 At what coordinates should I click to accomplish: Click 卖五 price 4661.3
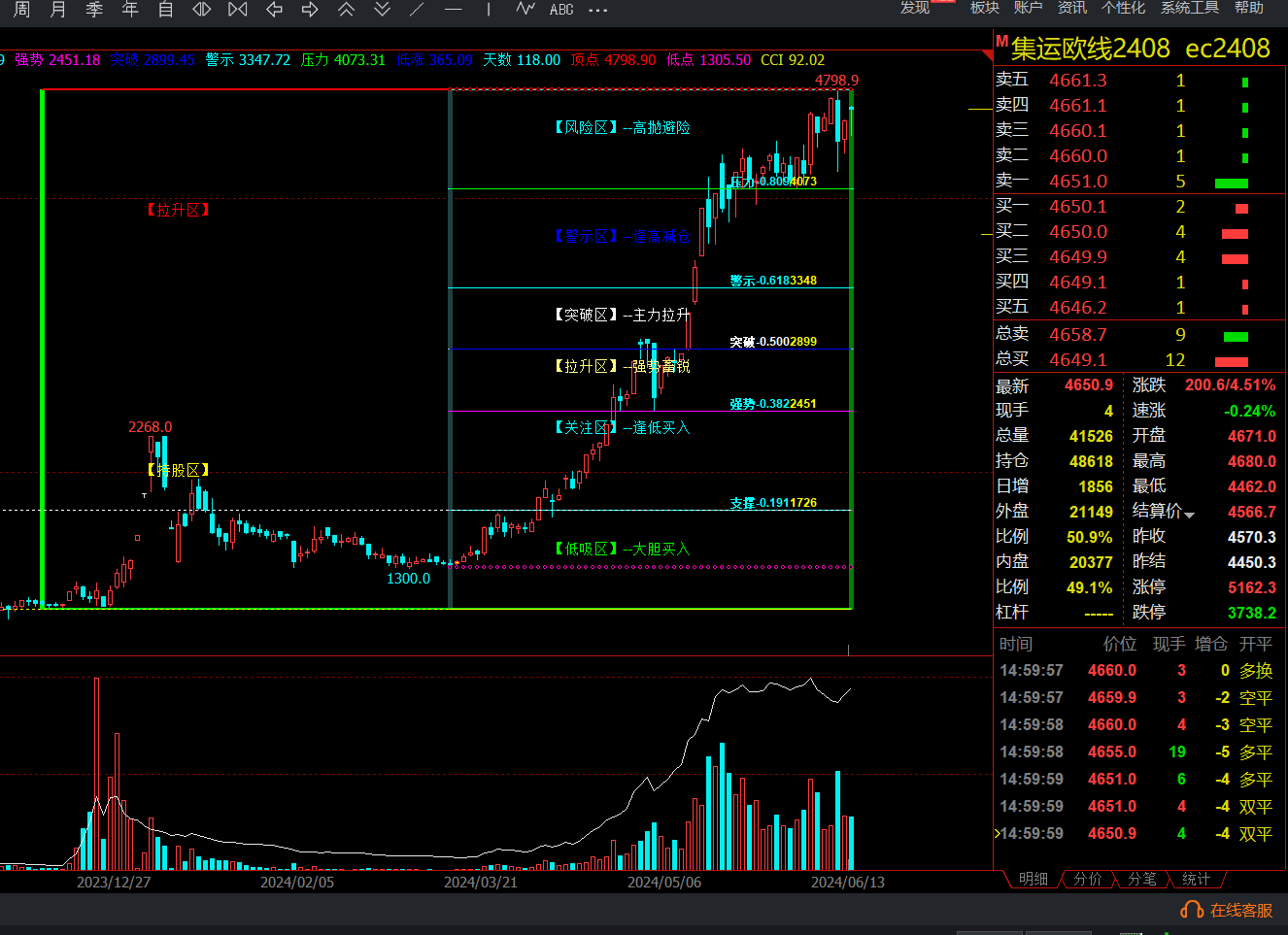pyautogui.click(x=1078, y=81)
